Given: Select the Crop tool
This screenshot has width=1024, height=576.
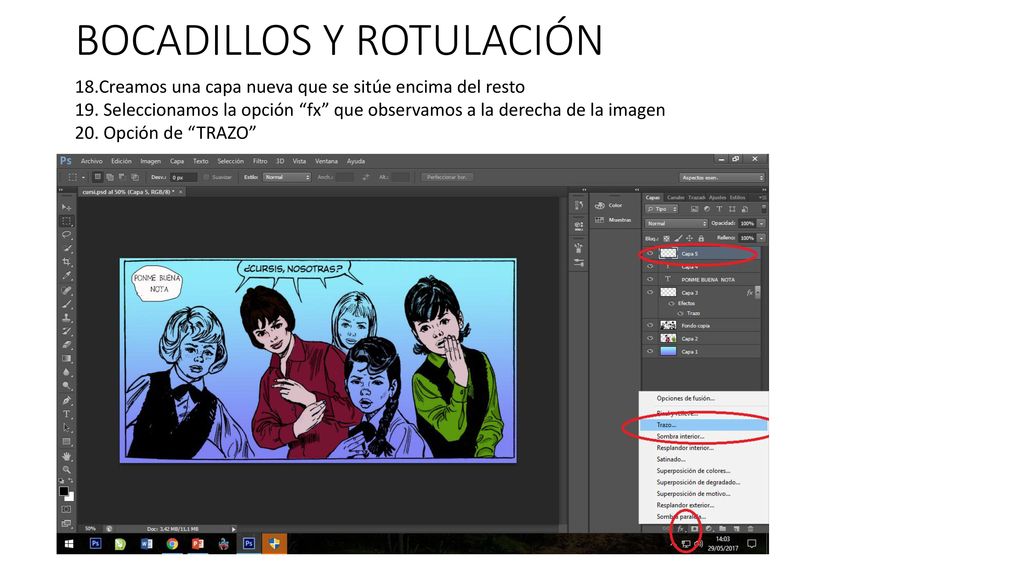Looking at the screenshot, I should tap(67, 262).
